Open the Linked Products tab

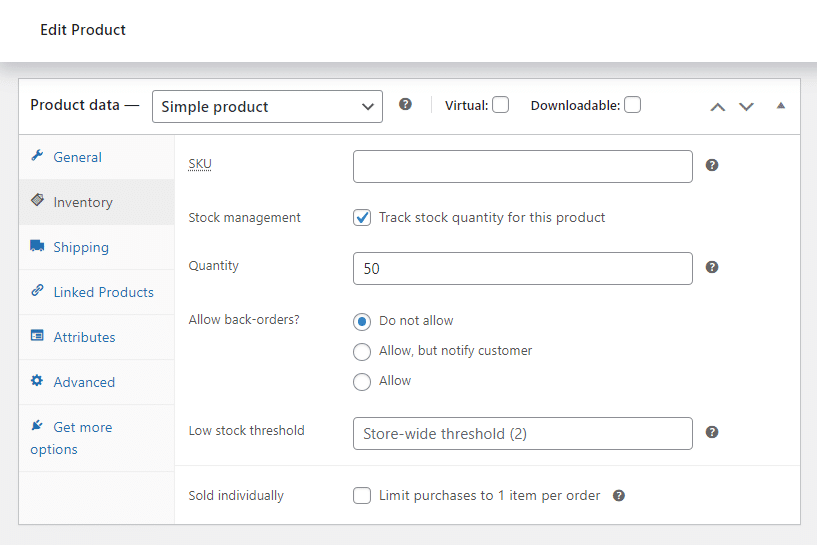(x=96, y=292)
